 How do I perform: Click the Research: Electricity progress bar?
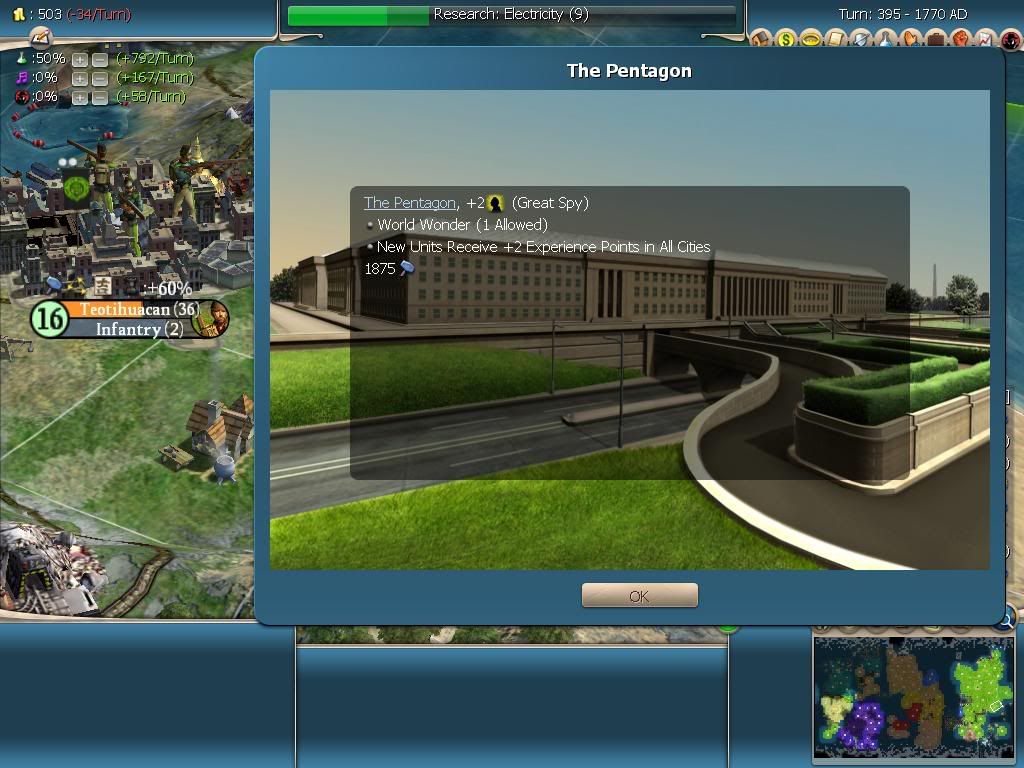tap(511, 16)
